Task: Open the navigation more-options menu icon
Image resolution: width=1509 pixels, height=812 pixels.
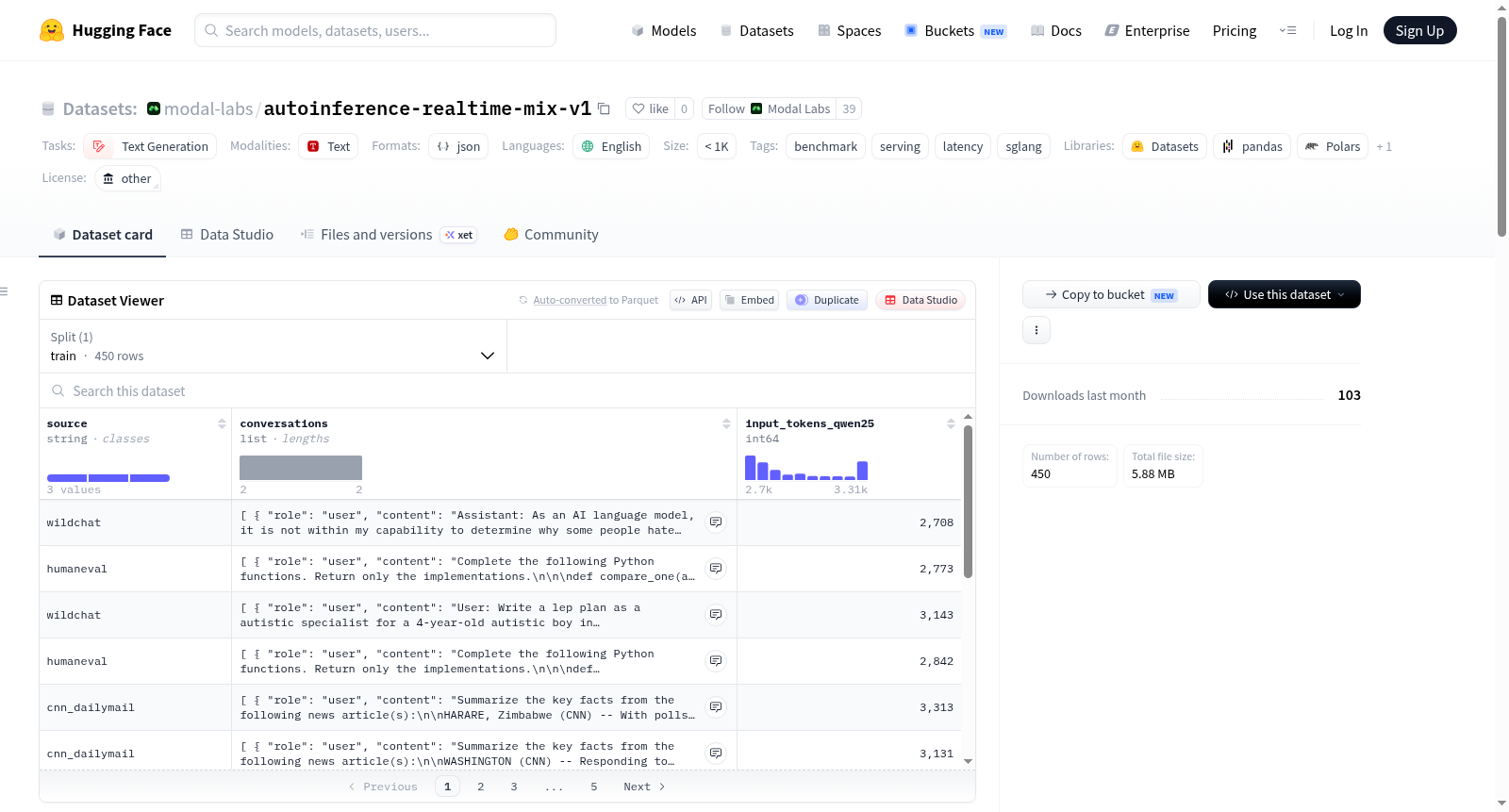Action: pyautogui.click(x=1287, y=30)
